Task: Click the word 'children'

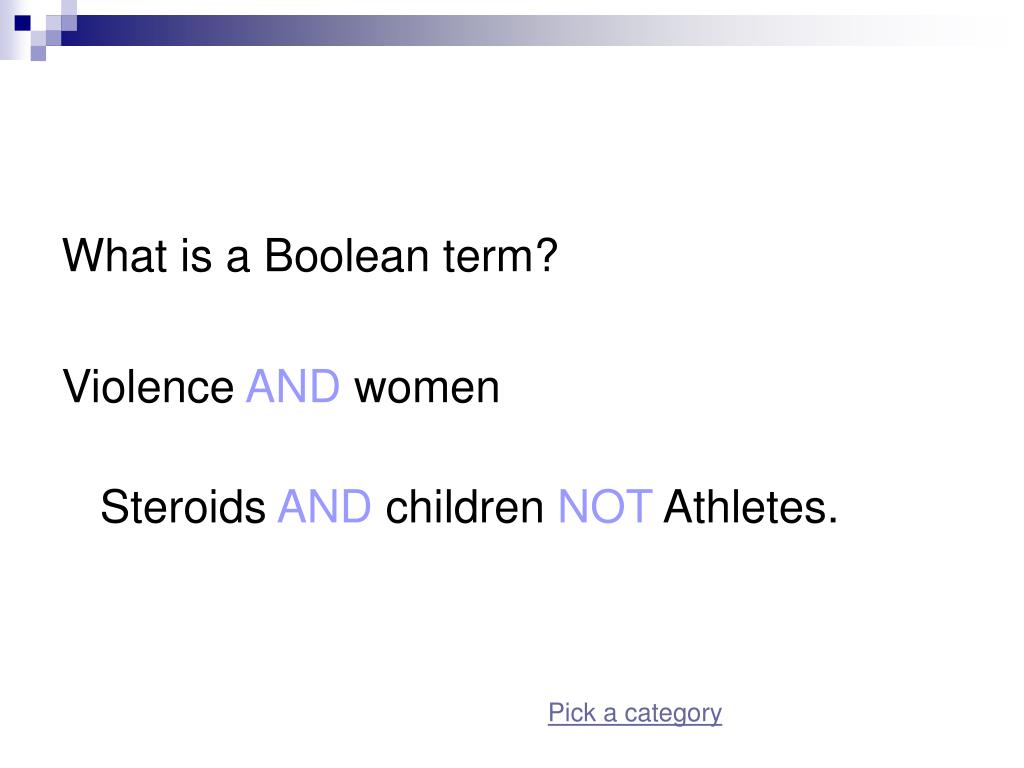Action: pyautogui.click(x=464, y=507)
